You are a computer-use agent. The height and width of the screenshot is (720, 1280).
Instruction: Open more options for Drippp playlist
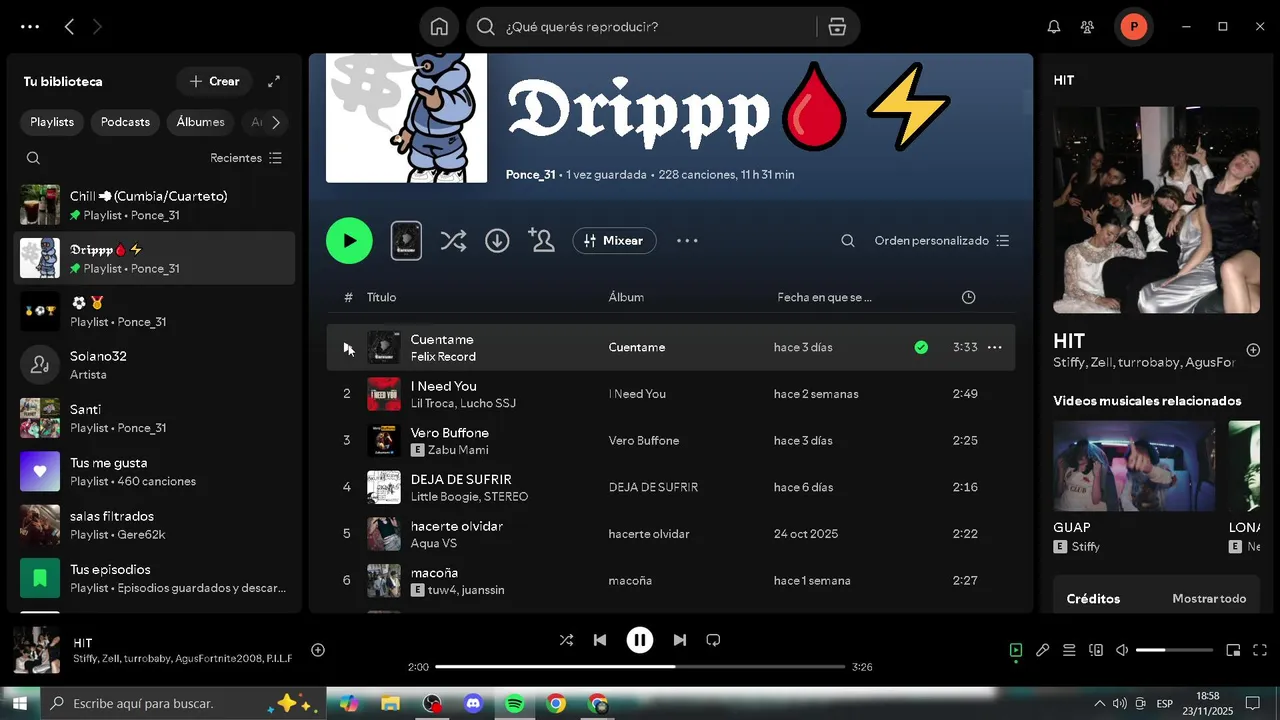(x=687, y=241)
